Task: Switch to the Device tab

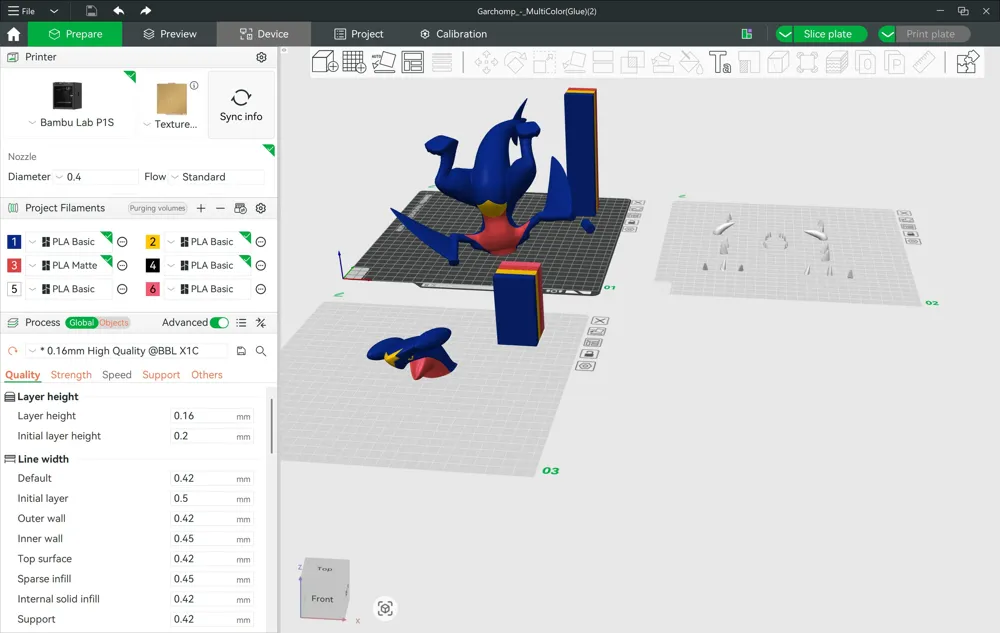Action: [264, 34]
